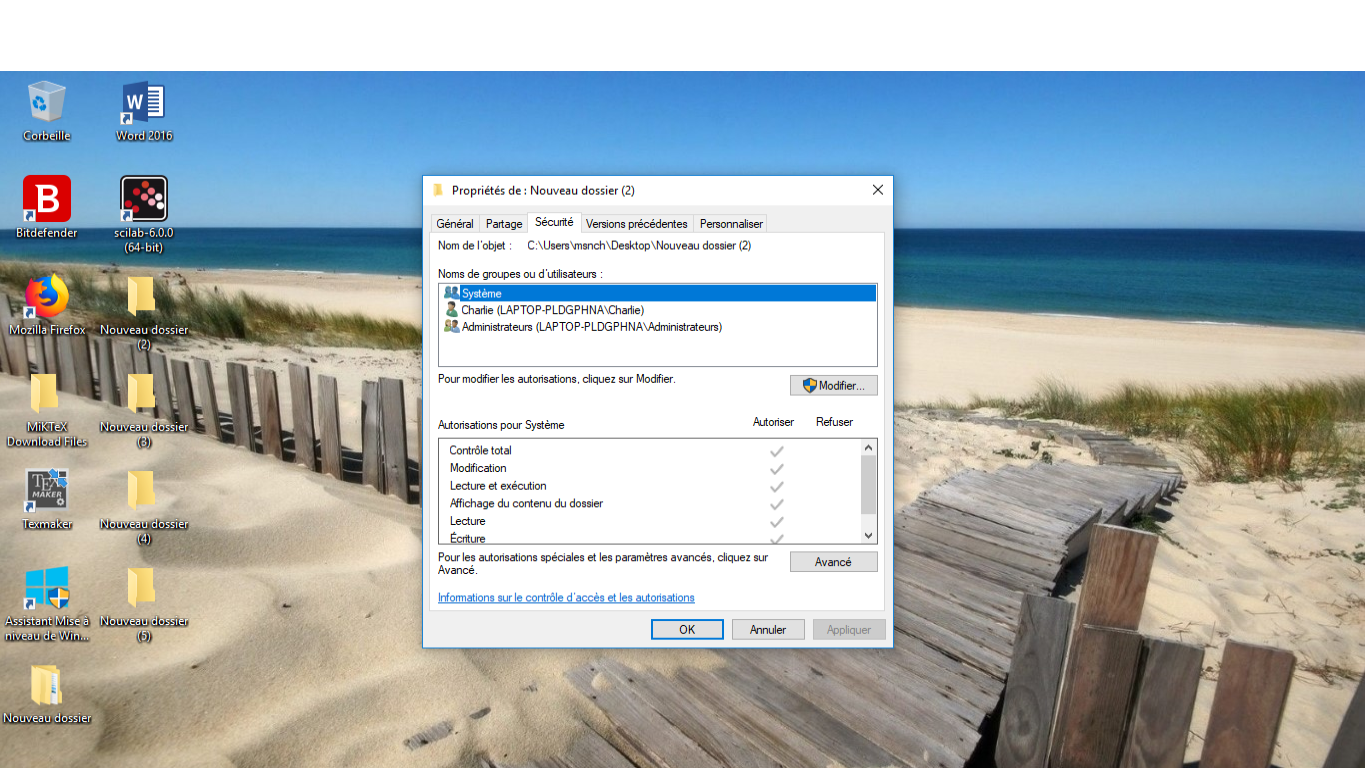
Task: Click the object path C:\Users\msnch\Desktop text
Action: (x=639, y=245)
